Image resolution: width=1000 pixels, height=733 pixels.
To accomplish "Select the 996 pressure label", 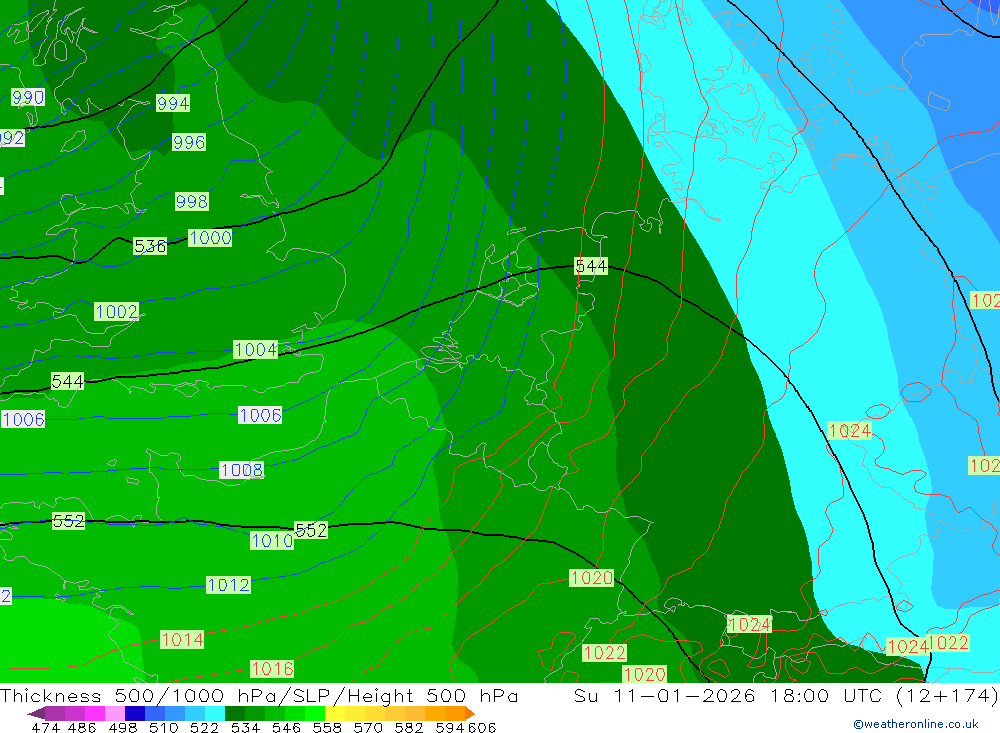I will (x=189, y=142).
